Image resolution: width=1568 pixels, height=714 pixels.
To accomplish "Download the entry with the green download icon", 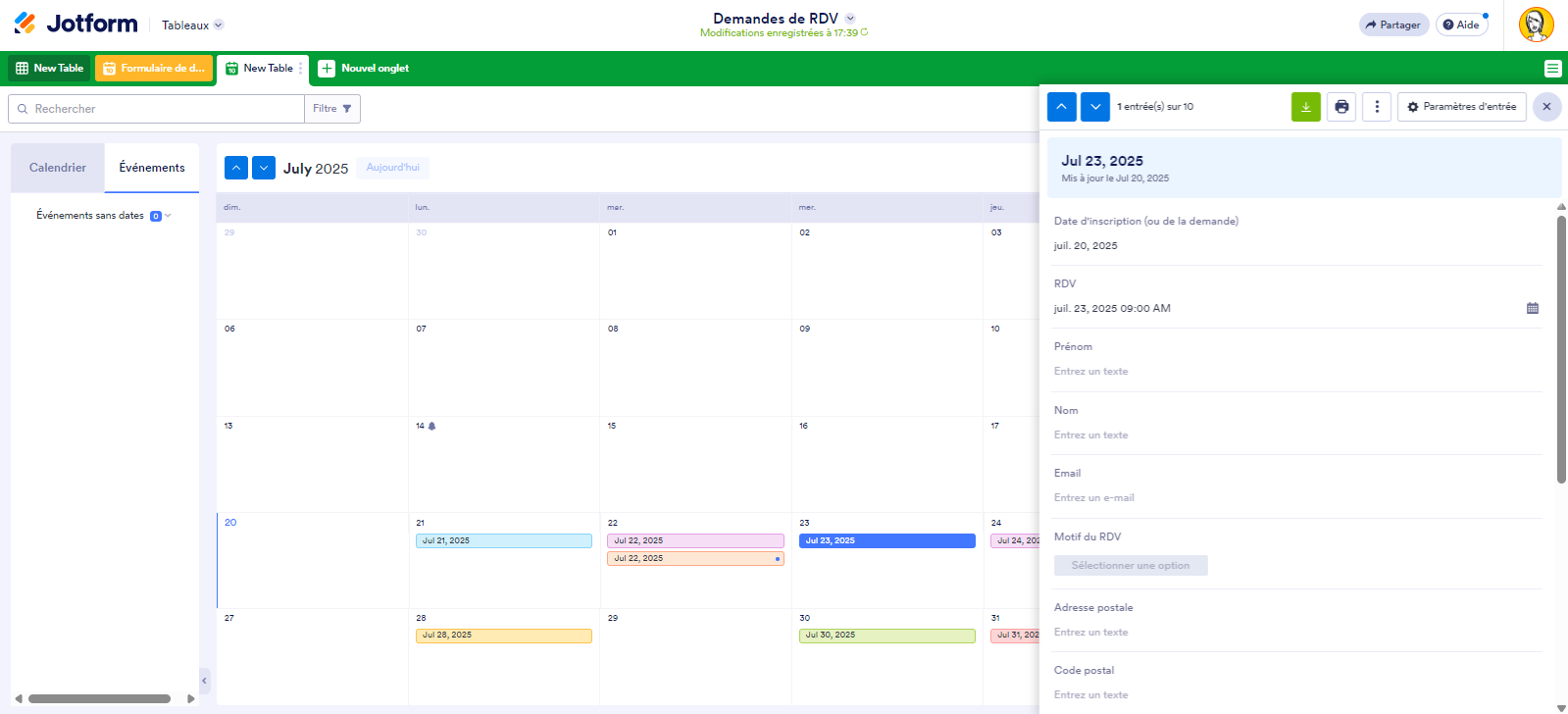I will (x=1306, y=107).
